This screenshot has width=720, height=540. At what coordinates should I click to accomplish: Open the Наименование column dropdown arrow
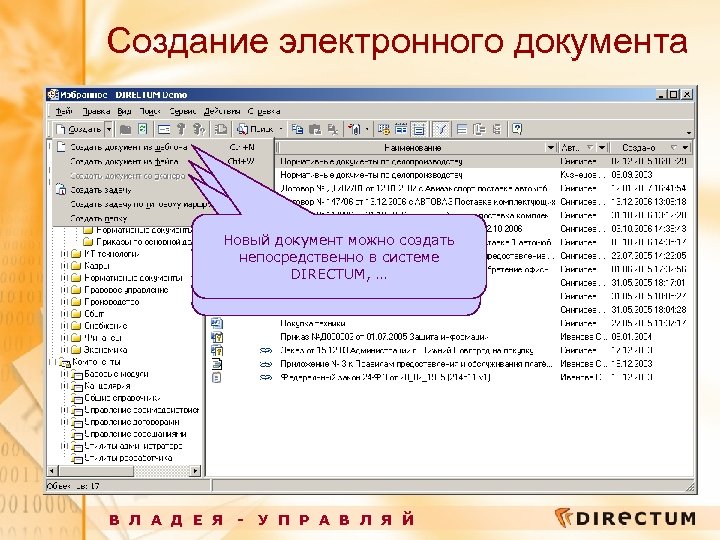tap(551, 147)
